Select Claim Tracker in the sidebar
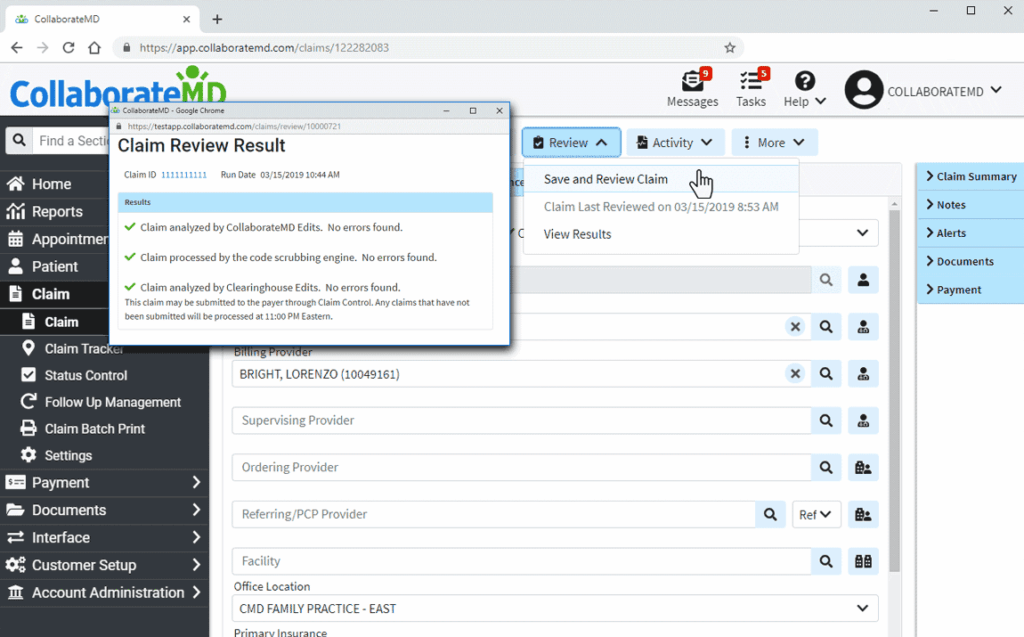 click(x=85, y=348)
